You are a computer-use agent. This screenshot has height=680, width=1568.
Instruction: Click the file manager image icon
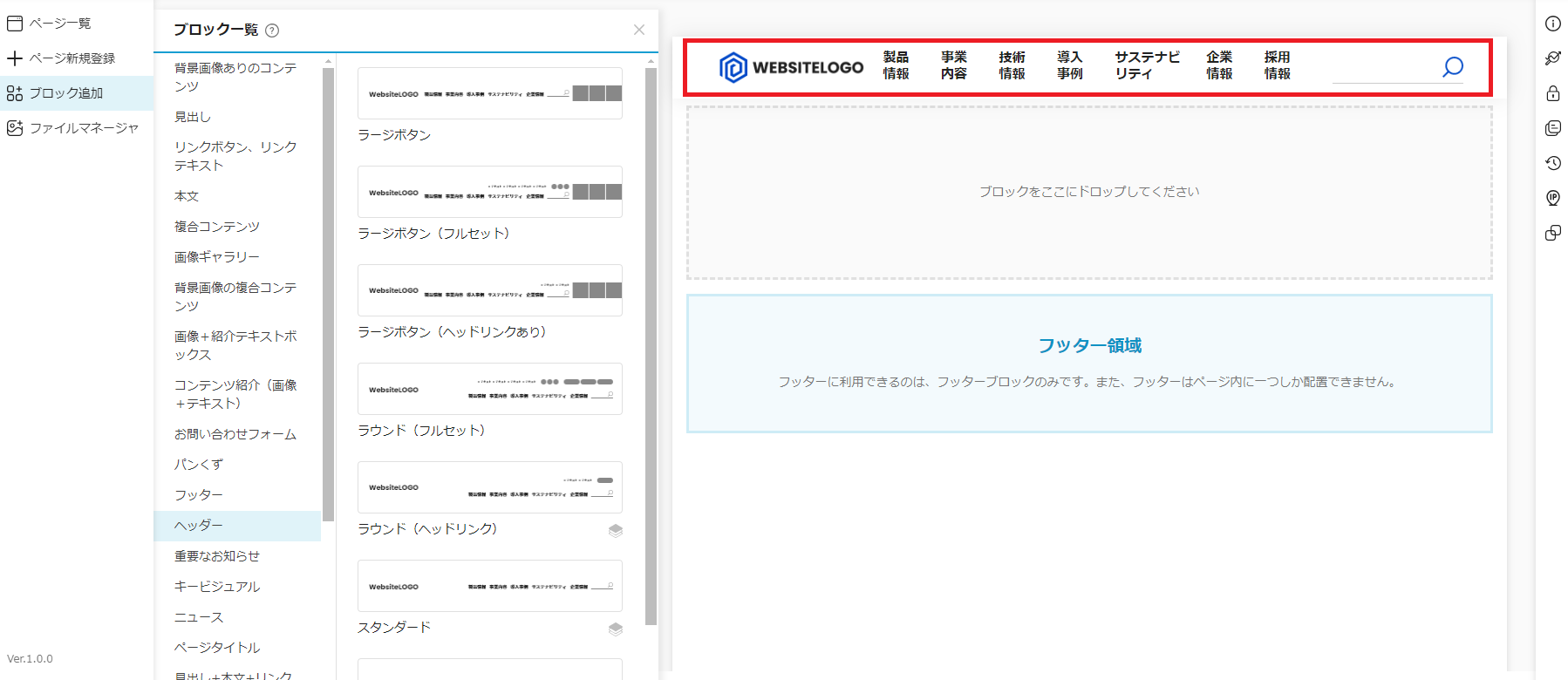click(x=15, y=128)
